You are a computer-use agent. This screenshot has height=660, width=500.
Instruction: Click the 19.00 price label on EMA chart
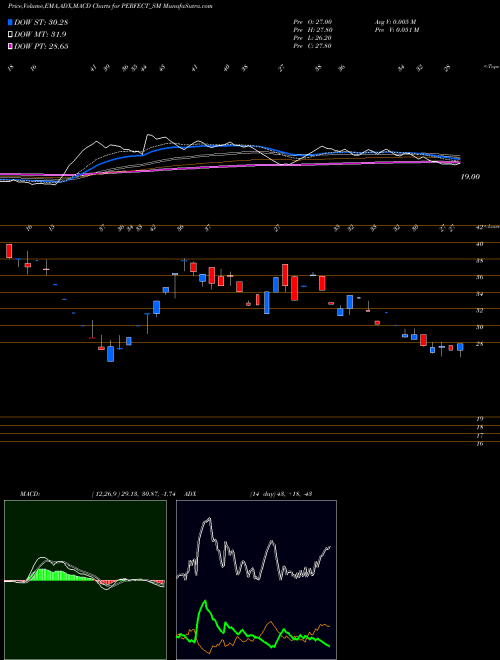pos(470,177)
